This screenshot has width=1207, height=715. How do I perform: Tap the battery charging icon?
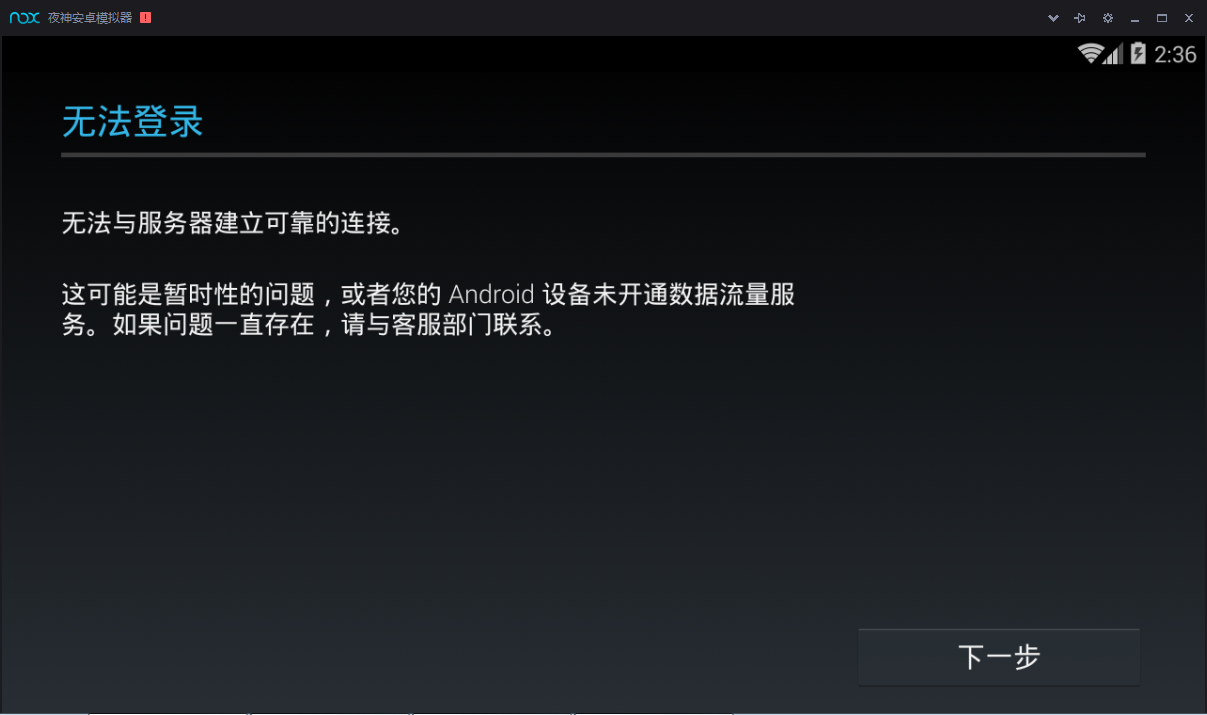click(1138, 54)
